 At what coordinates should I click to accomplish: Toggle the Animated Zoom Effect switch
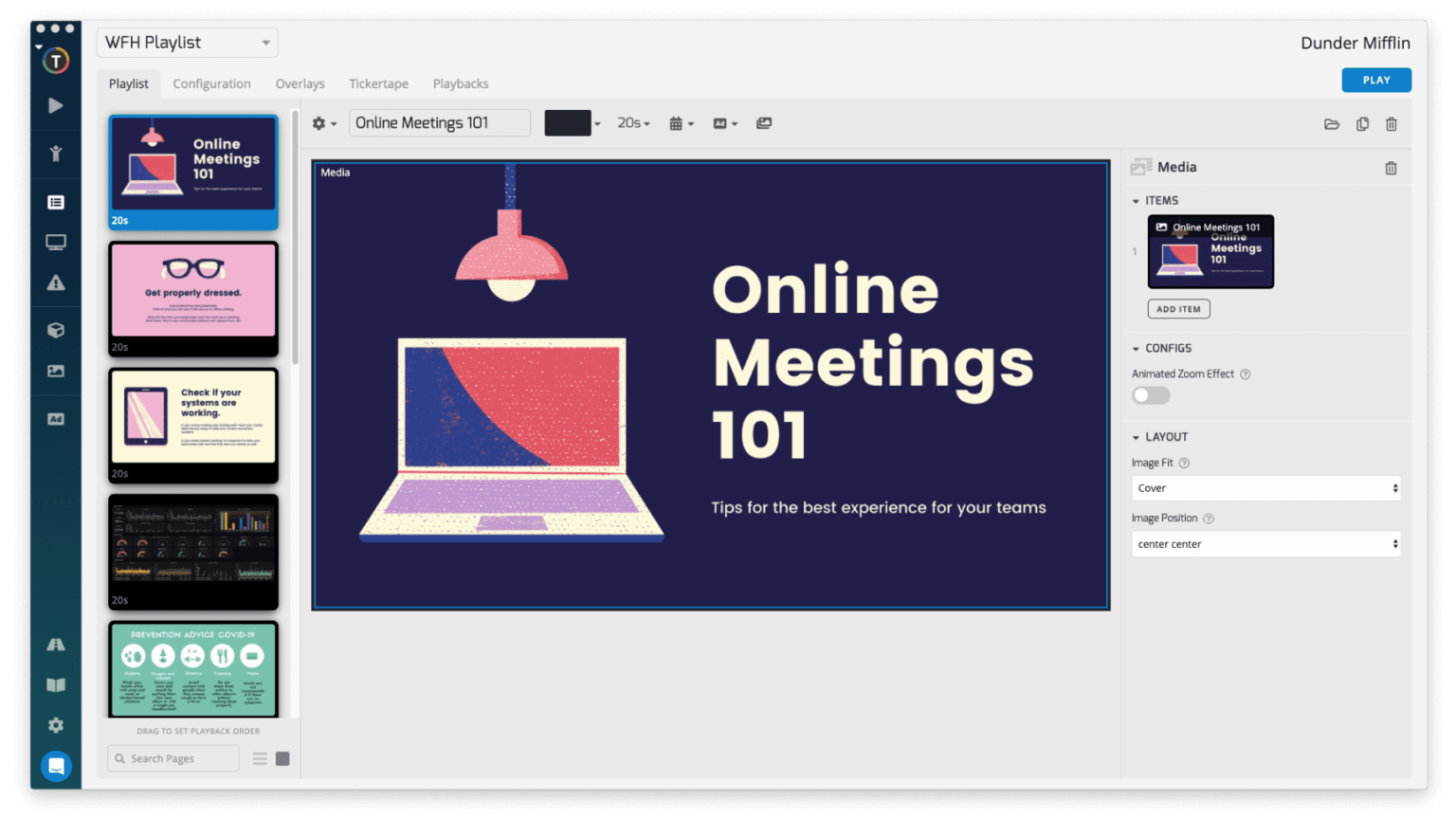click(x=1150, y=395)
